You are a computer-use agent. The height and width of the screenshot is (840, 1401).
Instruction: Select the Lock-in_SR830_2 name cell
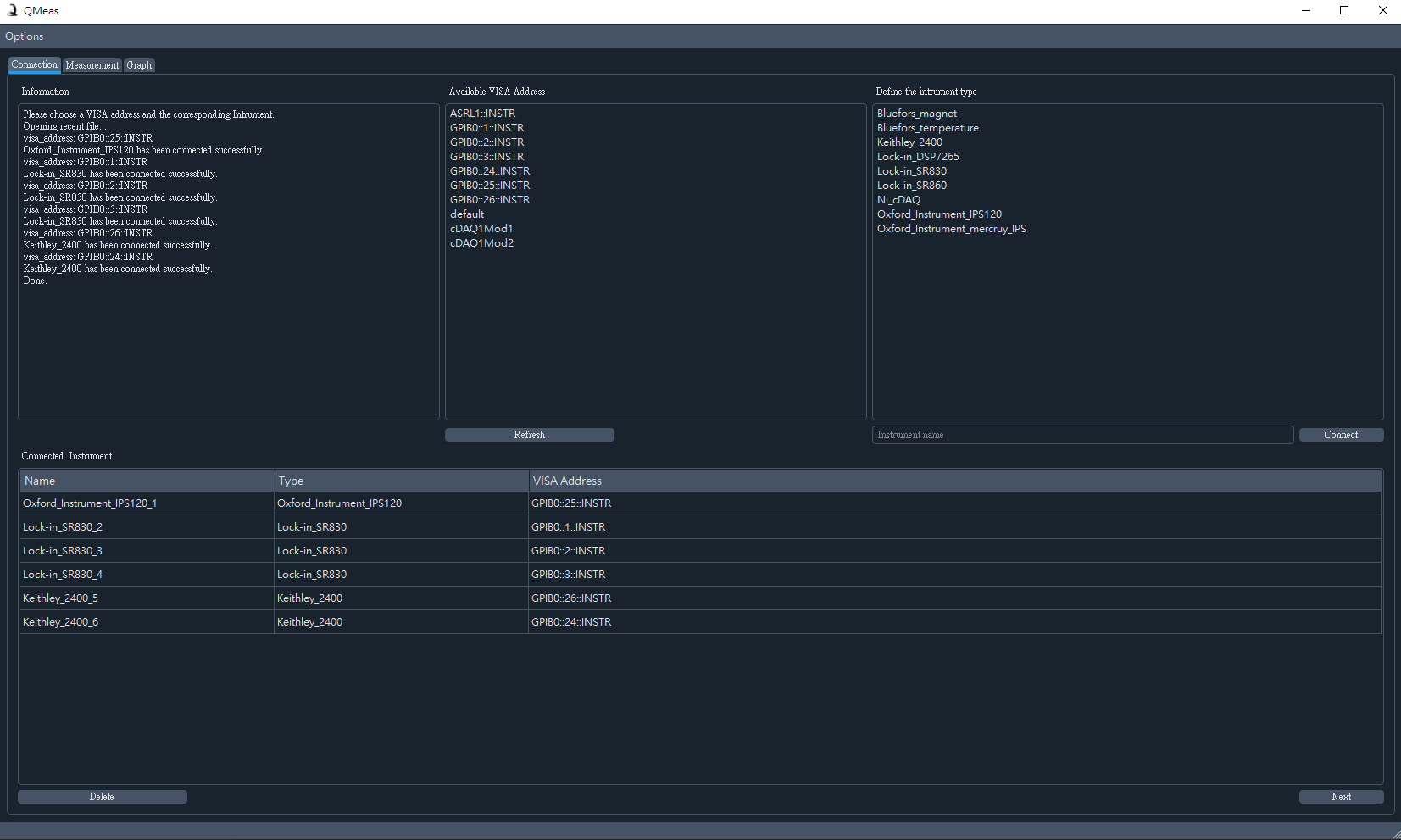tap(147, 527)
